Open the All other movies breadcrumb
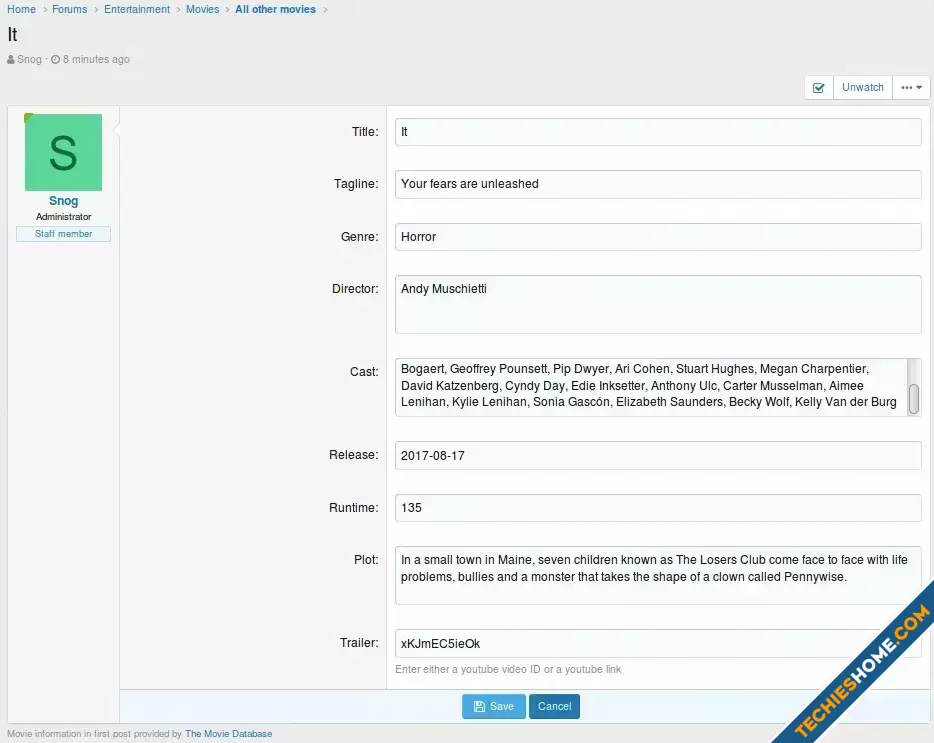Image resolution: width=934 pixels, height=743 pixels. click(275, 10)
